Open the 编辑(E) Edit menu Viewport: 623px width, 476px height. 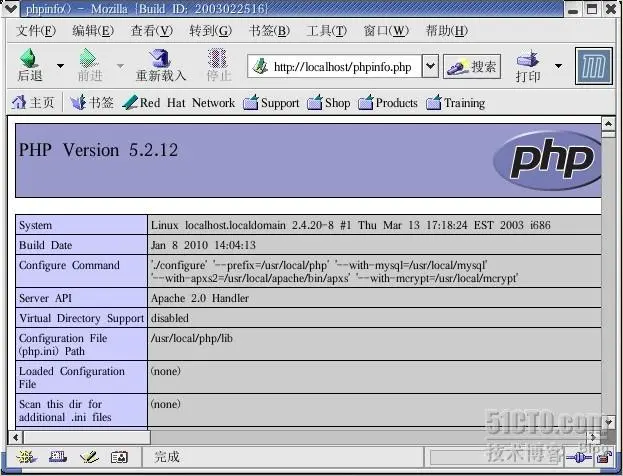point(93,31)
